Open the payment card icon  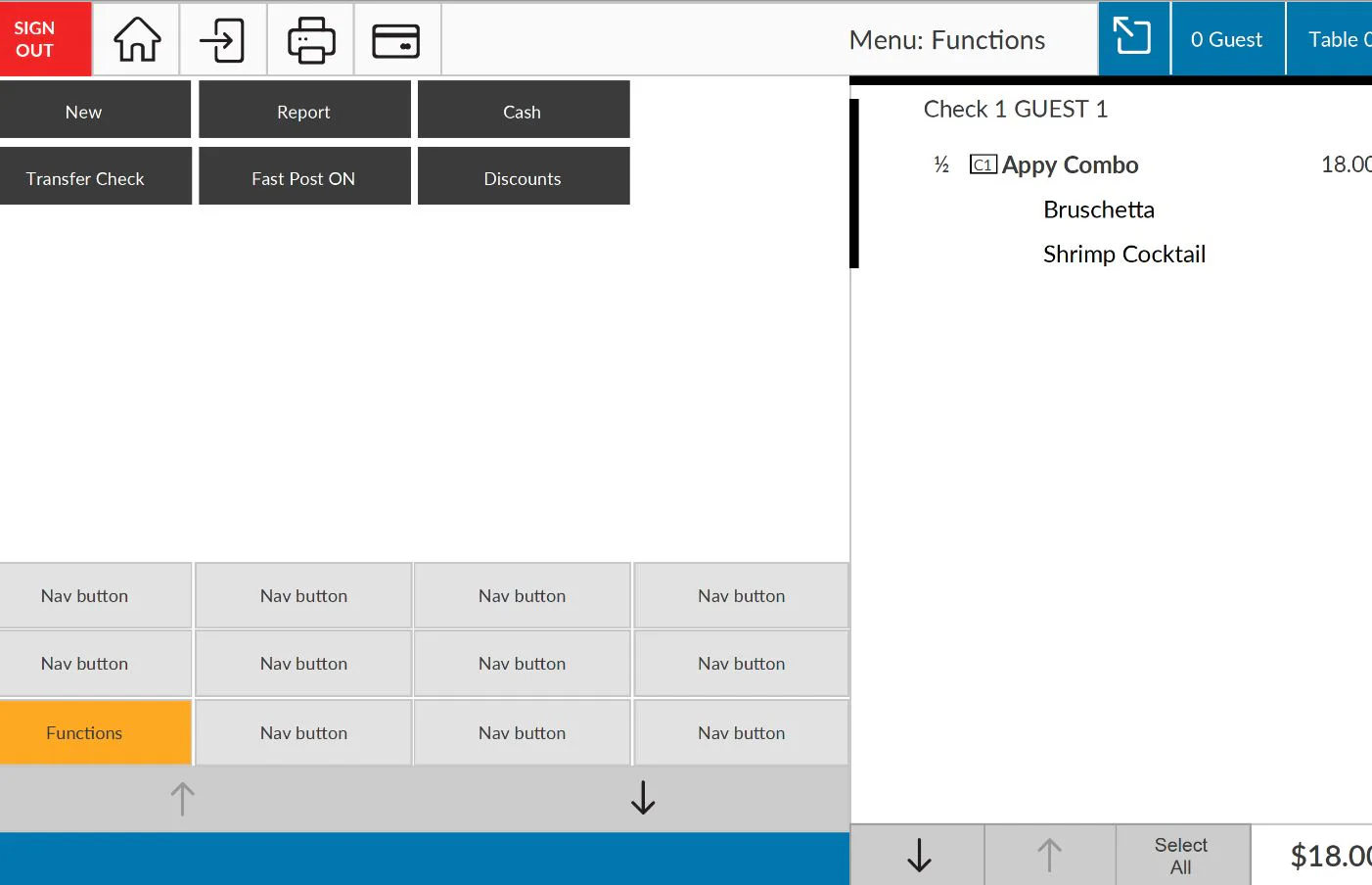tap(396, 40)
